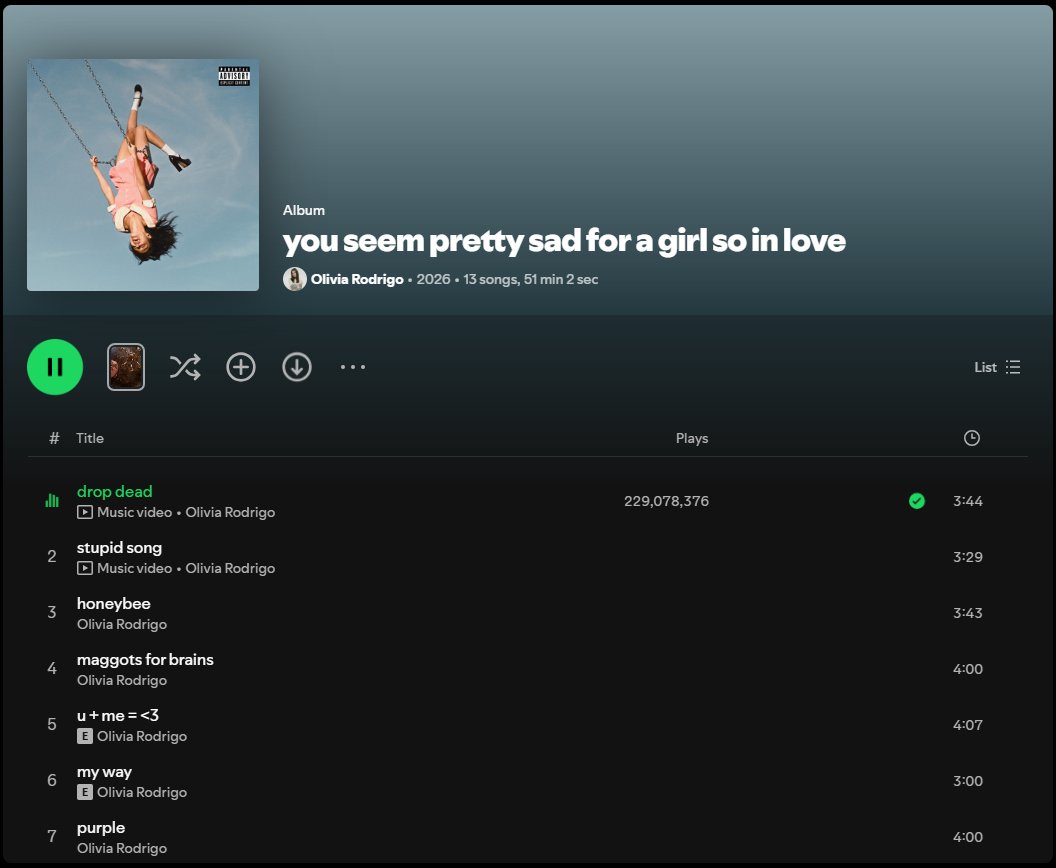This screenshot has width=1056, height=868.
Task: Click the # column header
Action: pos(54,438)
